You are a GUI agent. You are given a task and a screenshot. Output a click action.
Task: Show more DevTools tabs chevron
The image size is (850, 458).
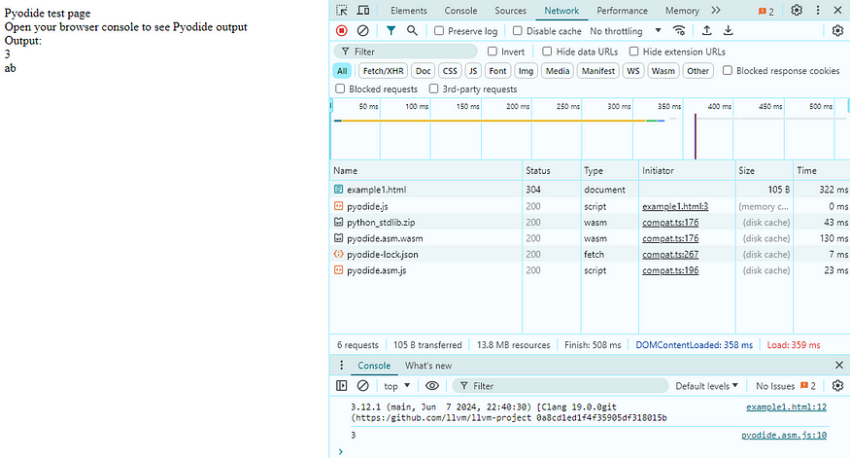pyautogui.click(x=716, y=10)
